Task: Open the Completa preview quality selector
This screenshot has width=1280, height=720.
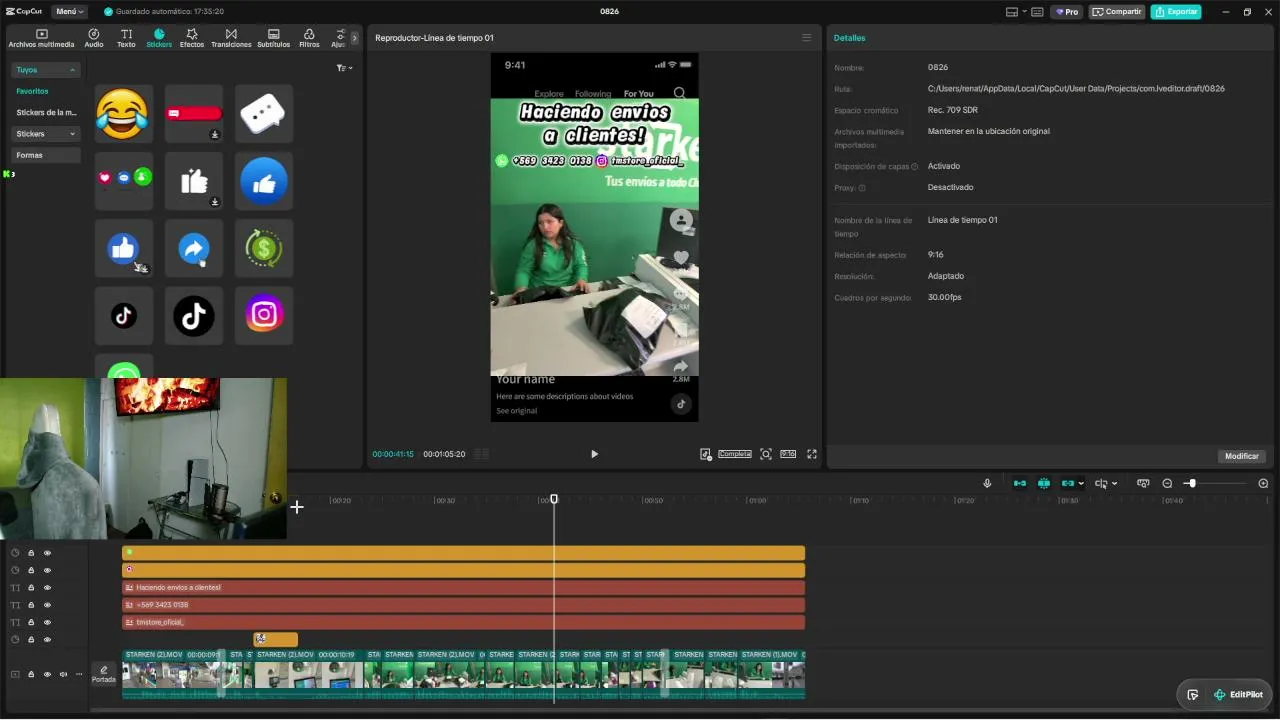Action: click(x=735, y=454)
